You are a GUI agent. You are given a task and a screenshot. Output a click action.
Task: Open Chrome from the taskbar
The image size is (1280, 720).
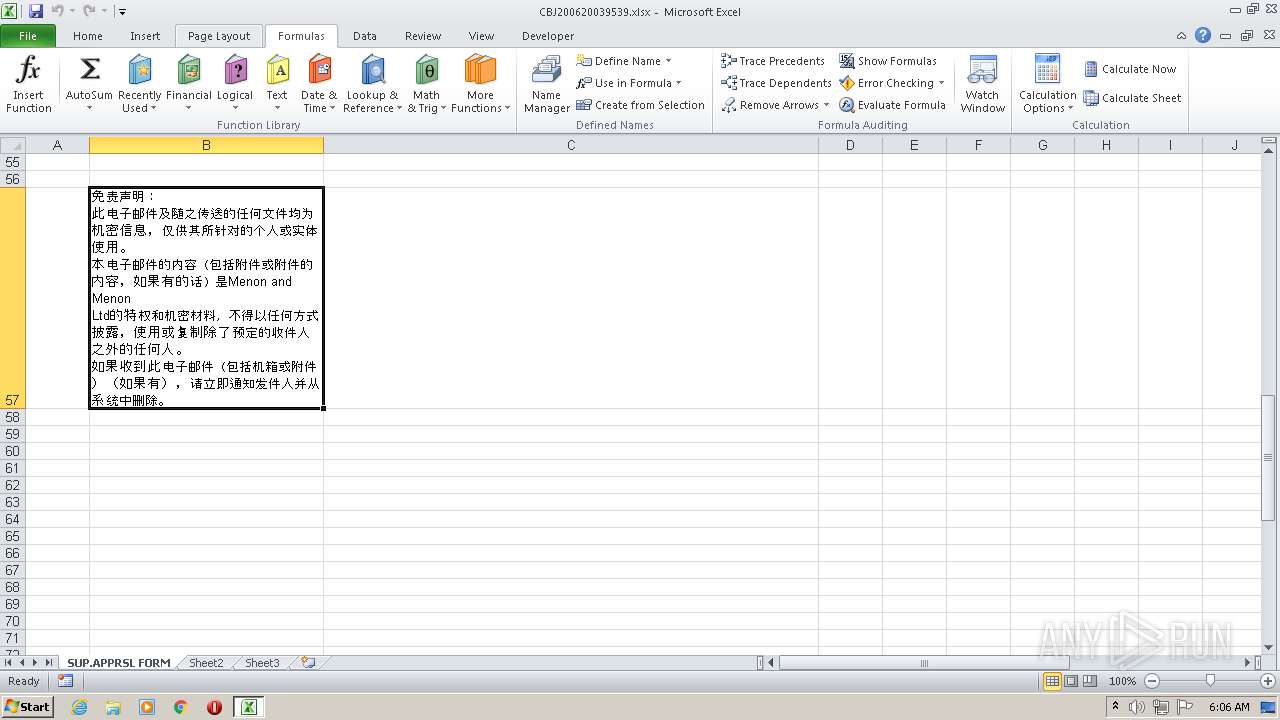click(181, 707)
